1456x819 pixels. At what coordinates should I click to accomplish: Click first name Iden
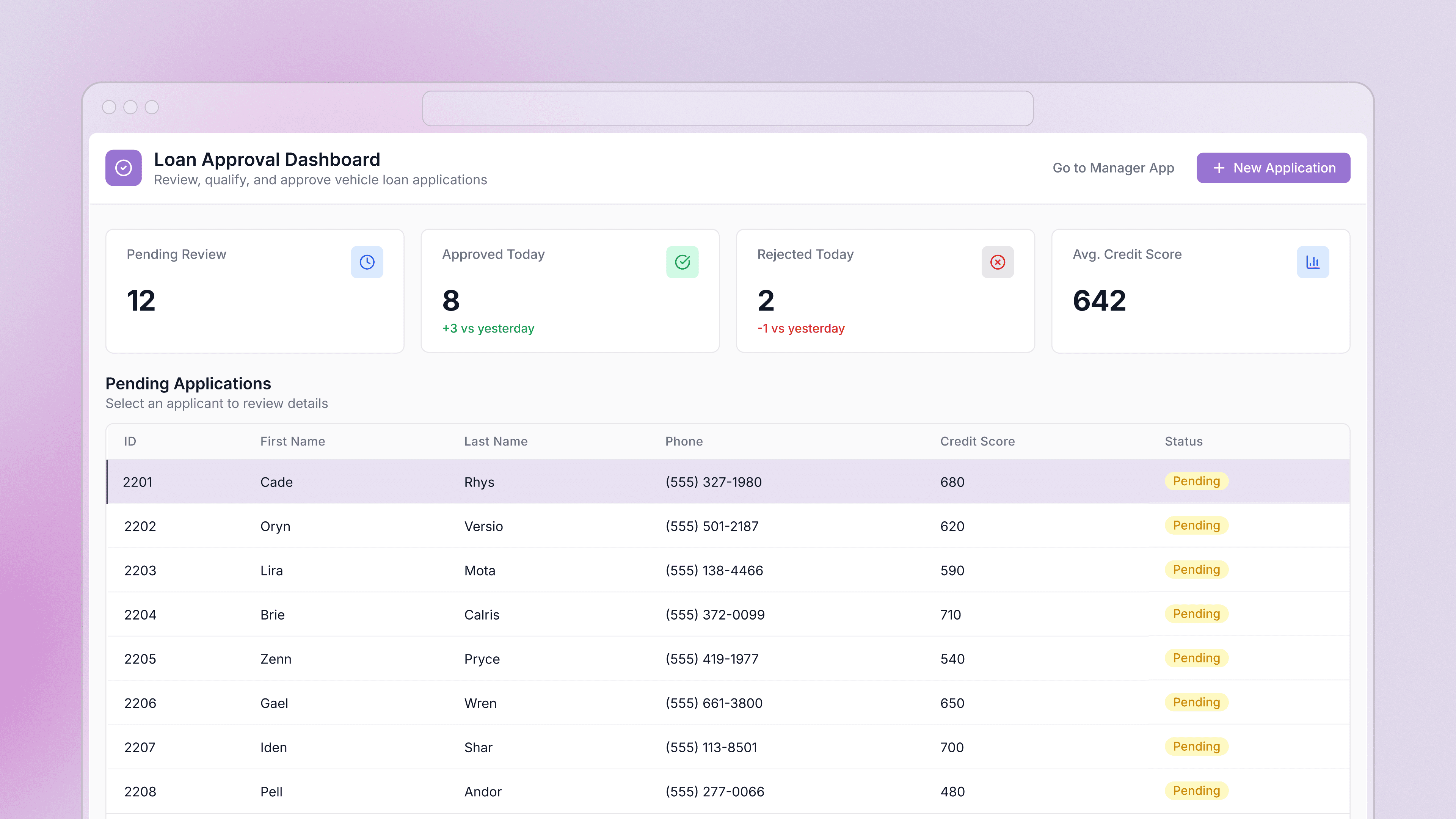click(x=273, y=747)
